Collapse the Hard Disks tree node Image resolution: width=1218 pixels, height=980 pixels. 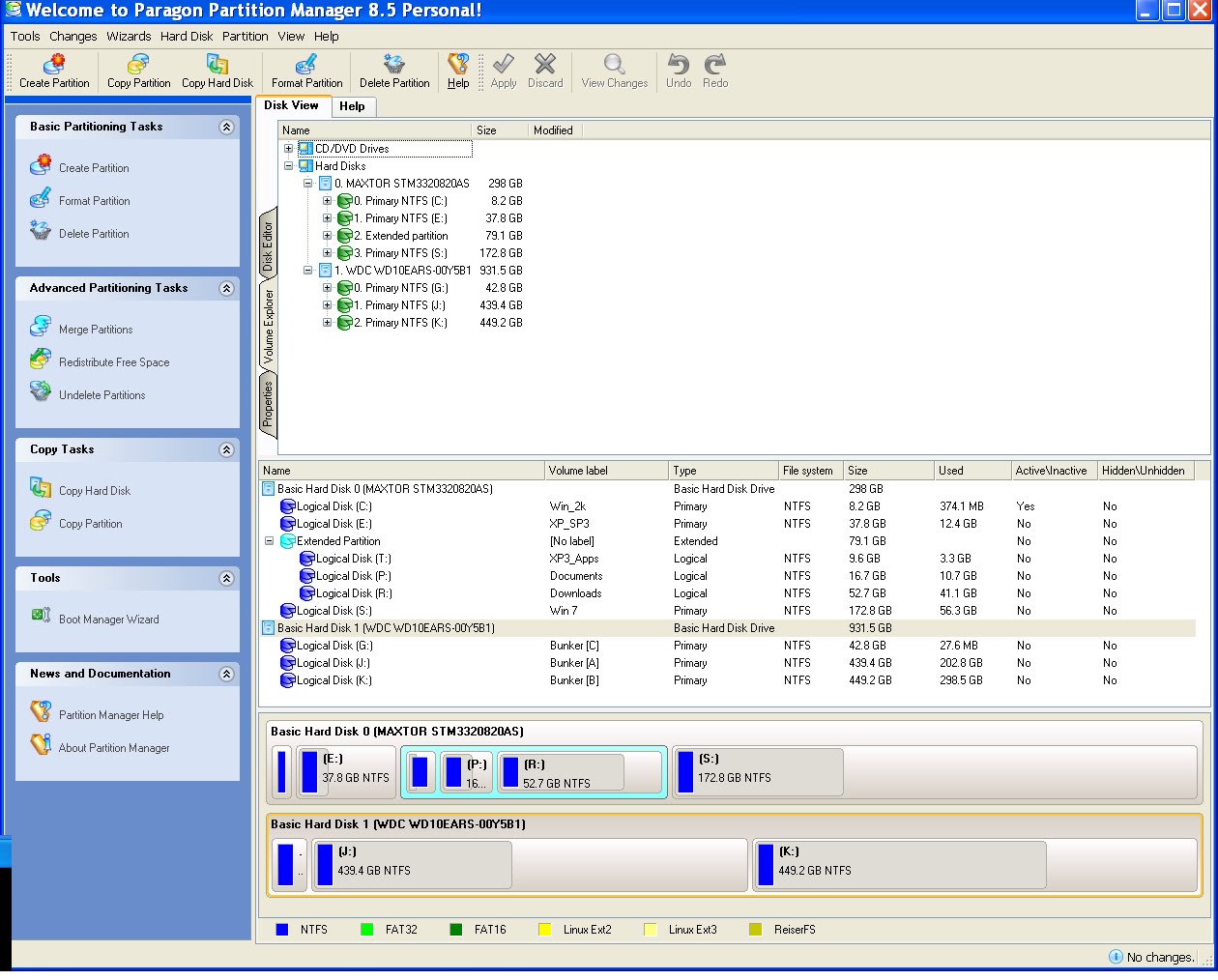click(x=288, y=166)
